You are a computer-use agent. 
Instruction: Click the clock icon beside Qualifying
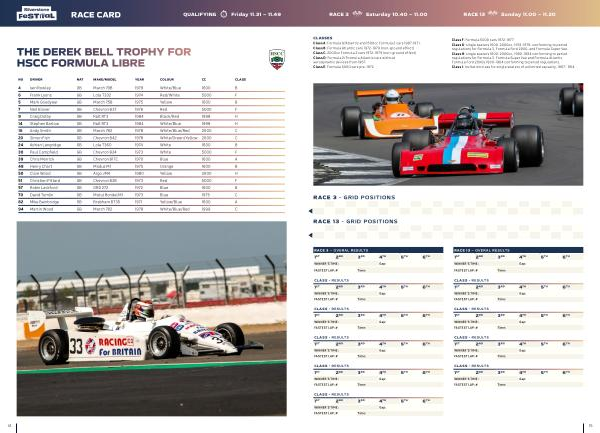(x=223, y=14)
